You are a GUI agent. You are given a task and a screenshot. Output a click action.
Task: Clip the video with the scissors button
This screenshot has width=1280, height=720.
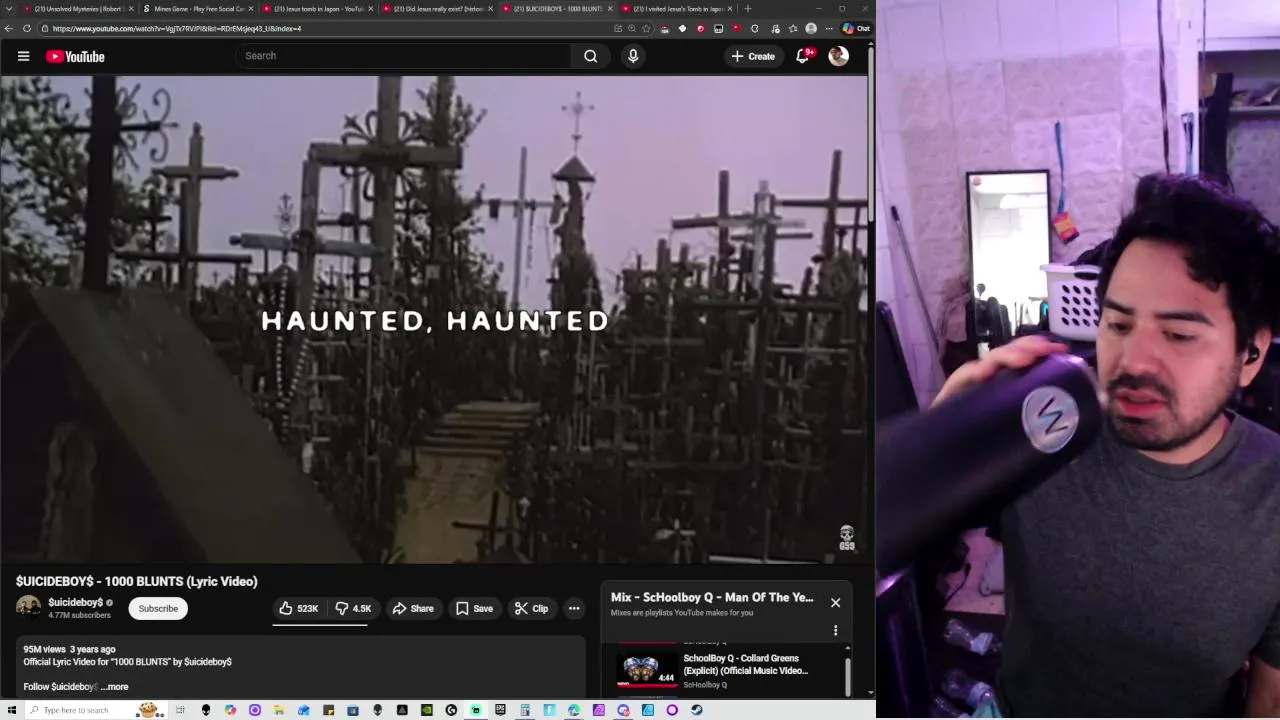531,608
